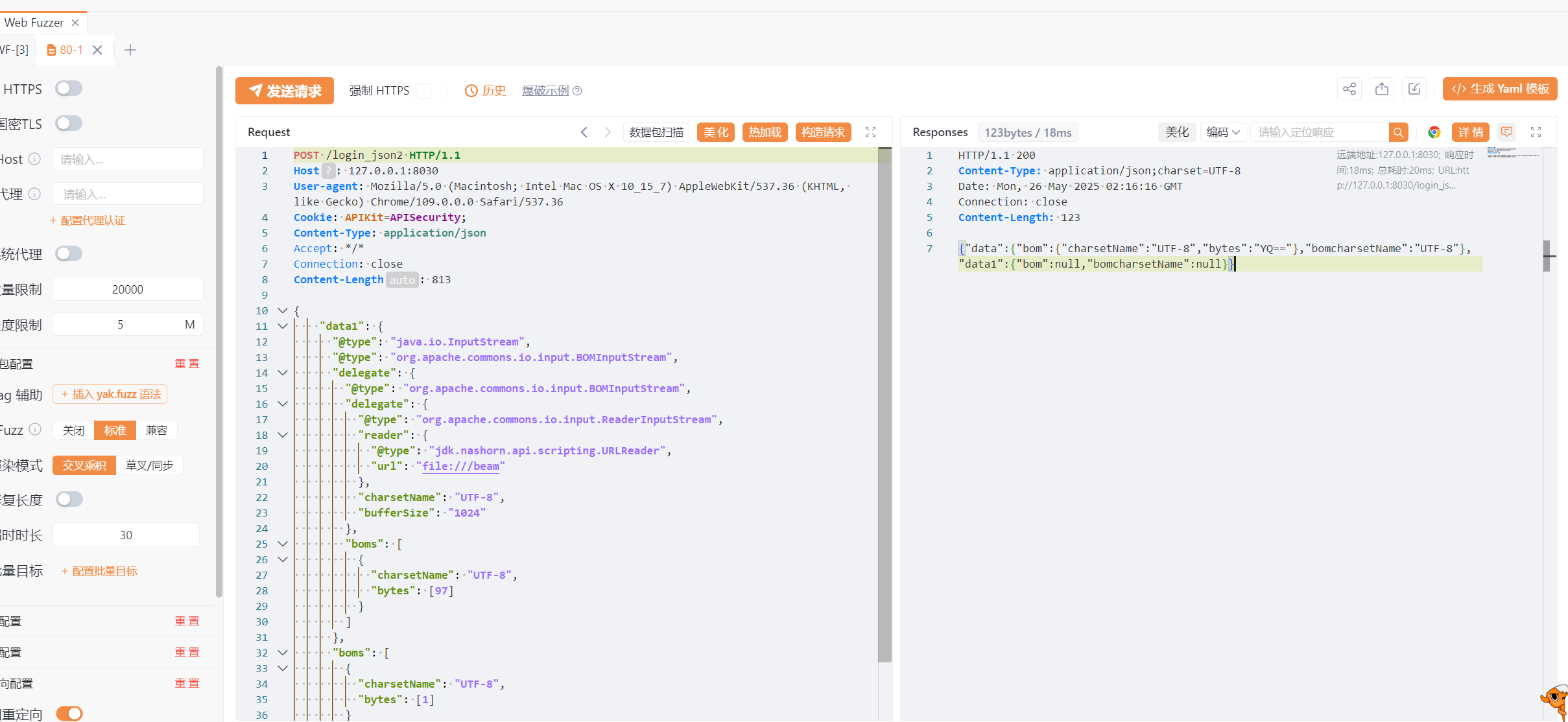Viewport: 1568px width, 722px height.
Task: Collapse the JSON root at line 10
Action: (283, 310)
